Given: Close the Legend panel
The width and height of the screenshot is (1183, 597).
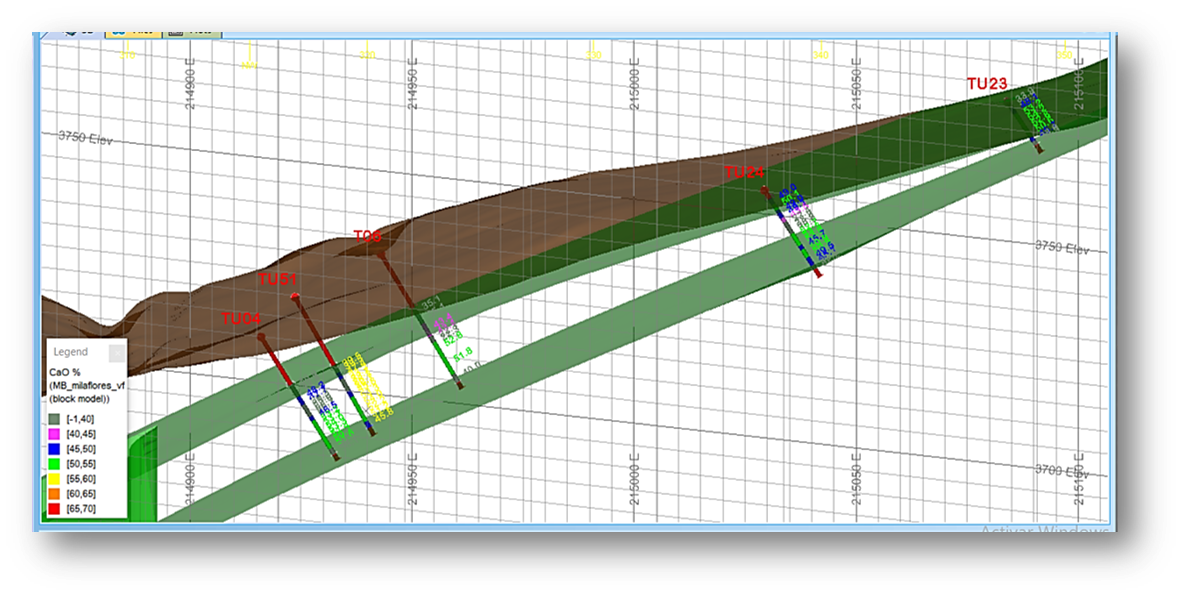Looking at the screenshot, I should 117,352.
